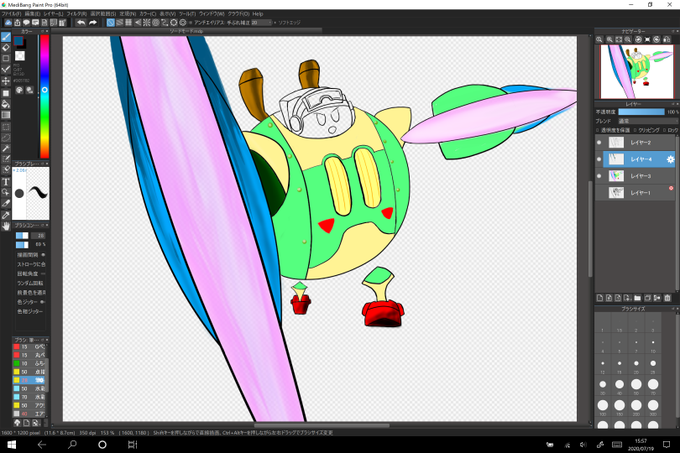Enable ロック checkbox in layer panel

664,130
